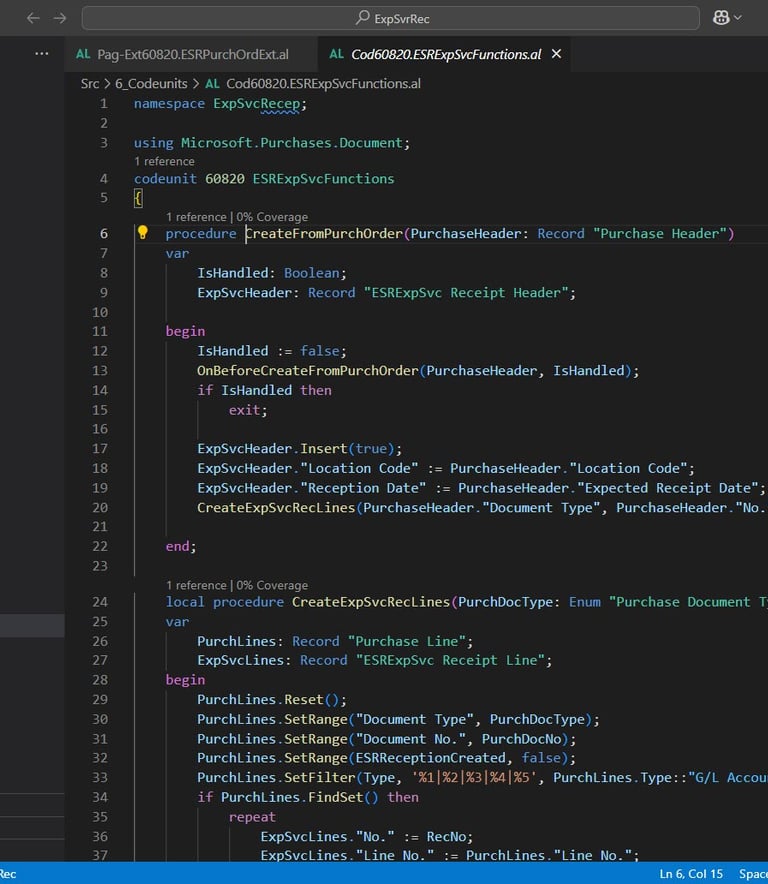
Task: Select the Cod60820.ESRExpSvcFunctions.al tab
Action: (x=444, y=54)
